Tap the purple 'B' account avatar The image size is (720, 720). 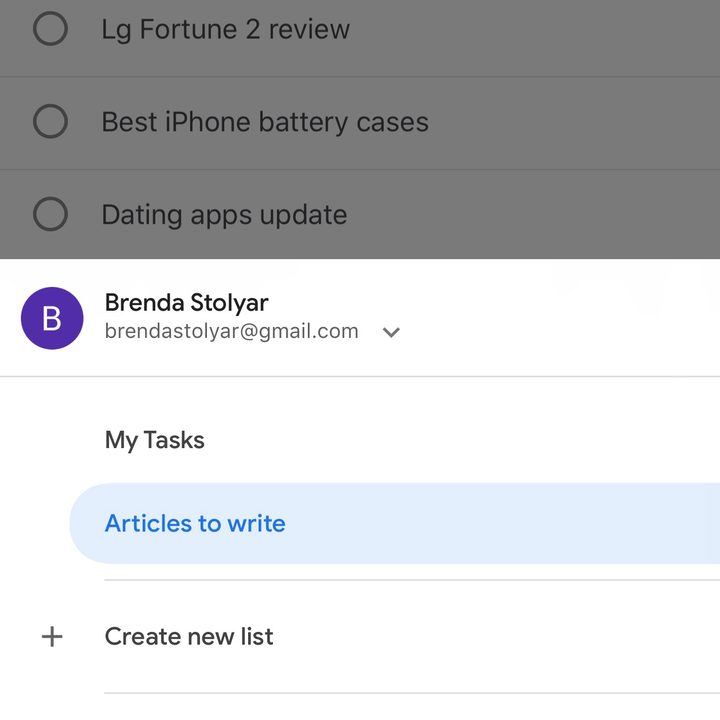[52, 318]
